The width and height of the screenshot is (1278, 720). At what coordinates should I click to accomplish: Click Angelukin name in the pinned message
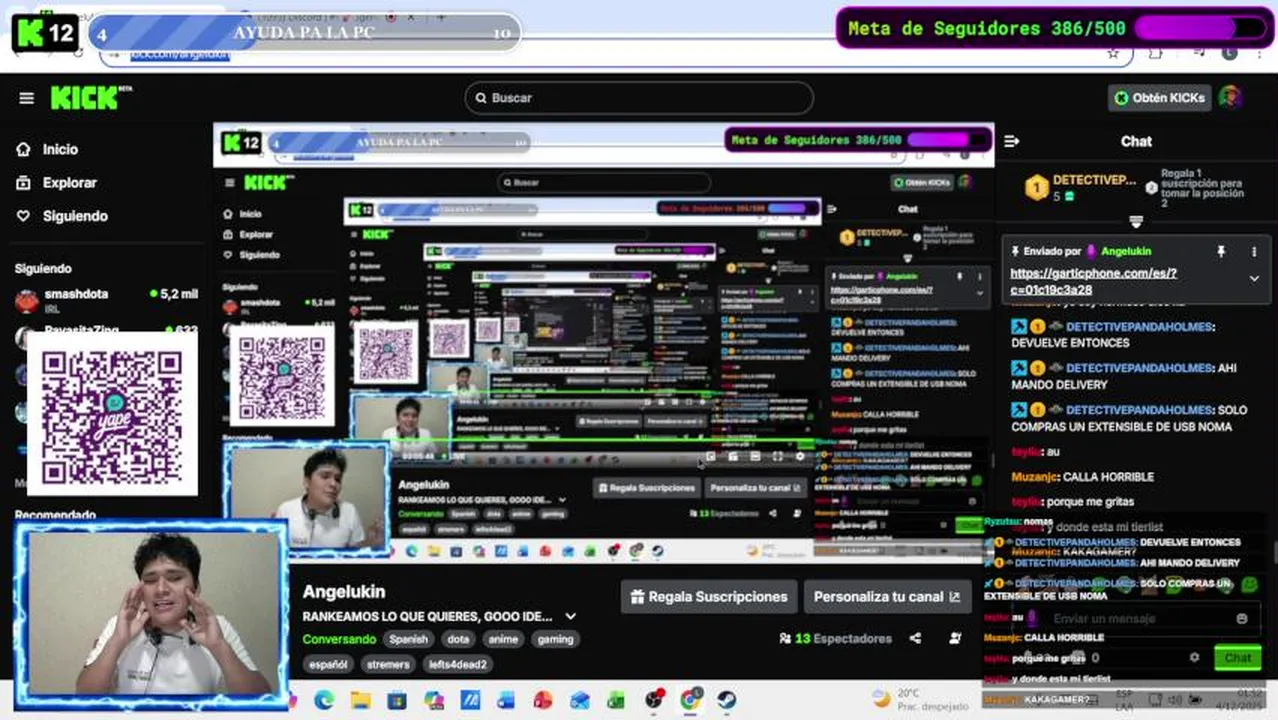pos(1126,251)
